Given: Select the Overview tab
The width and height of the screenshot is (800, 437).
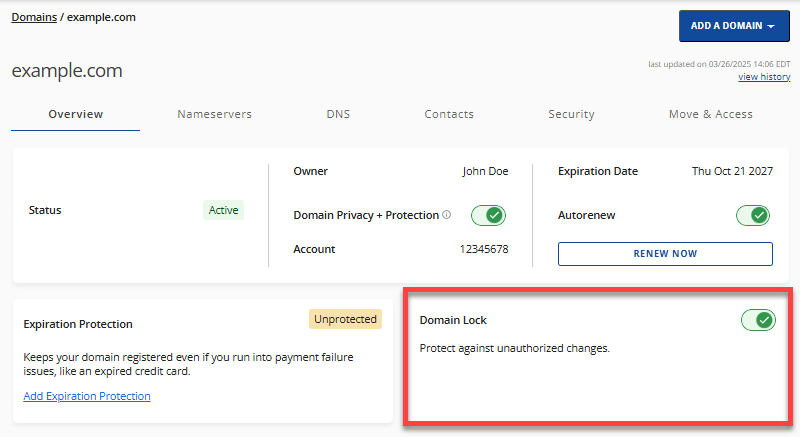Looking at the screenshot, I should click(76, 114).
